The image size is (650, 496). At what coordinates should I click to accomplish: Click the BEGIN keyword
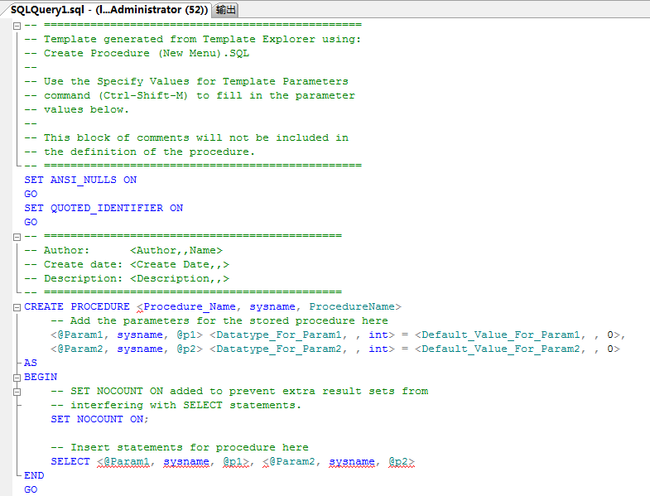[41, 377]
